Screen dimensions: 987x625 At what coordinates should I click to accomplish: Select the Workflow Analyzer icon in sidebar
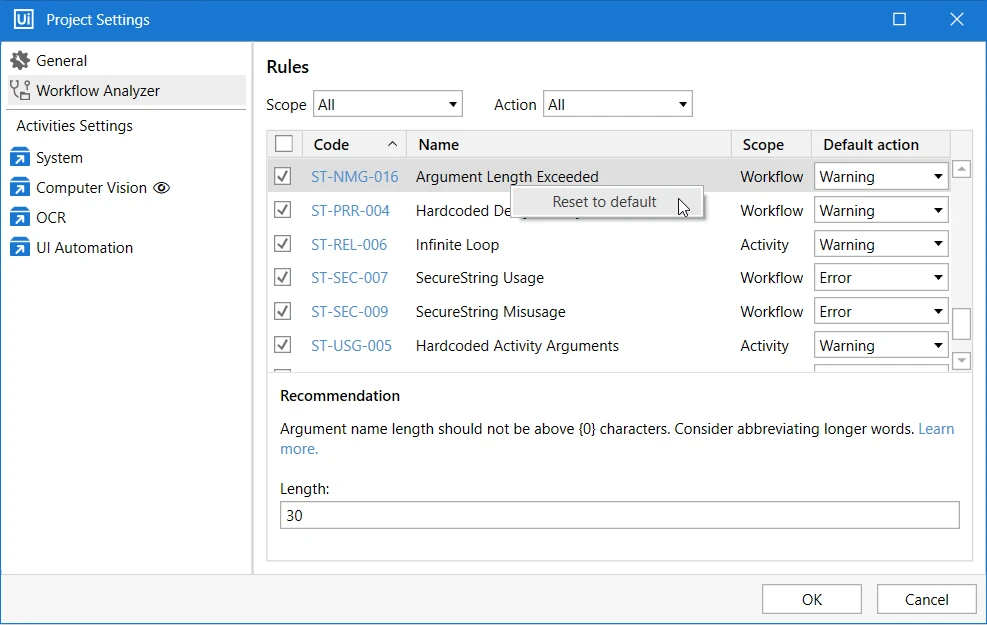[x=20, y=91]
